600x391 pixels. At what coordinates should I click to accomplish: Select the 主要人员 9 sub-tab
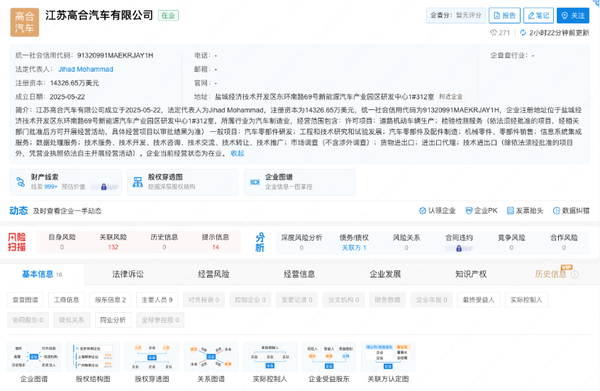click(x=157, y=300)
